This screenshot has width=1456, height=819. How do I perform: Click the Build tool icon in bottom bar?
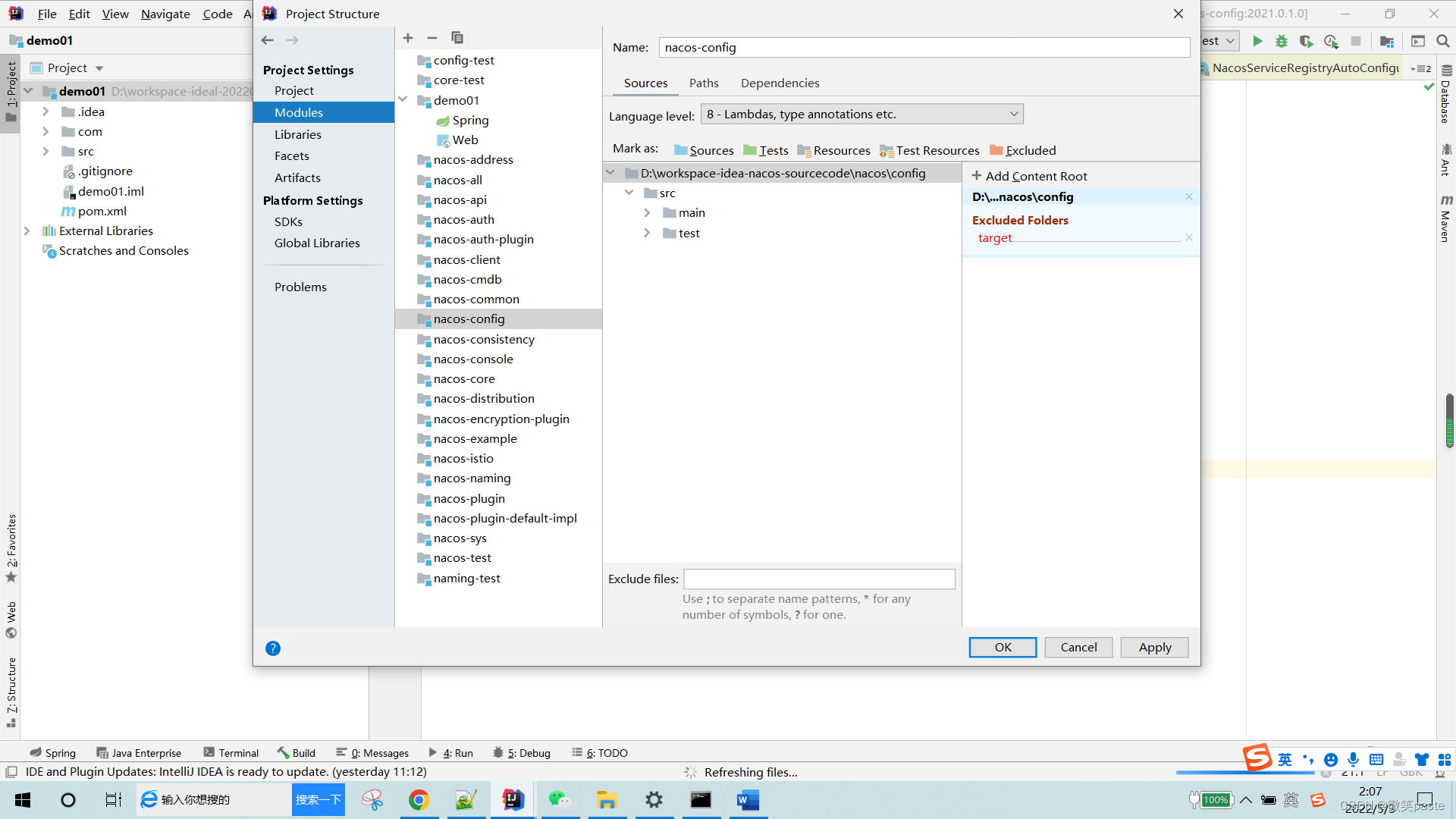(281, 753)
